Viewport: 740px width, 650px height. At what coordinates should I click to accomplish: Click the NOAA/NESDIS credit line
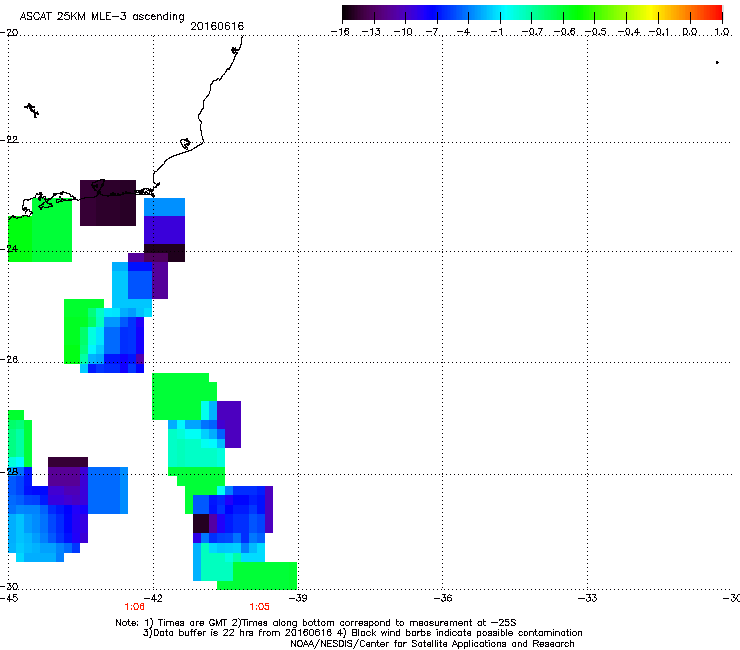[432, 644]
